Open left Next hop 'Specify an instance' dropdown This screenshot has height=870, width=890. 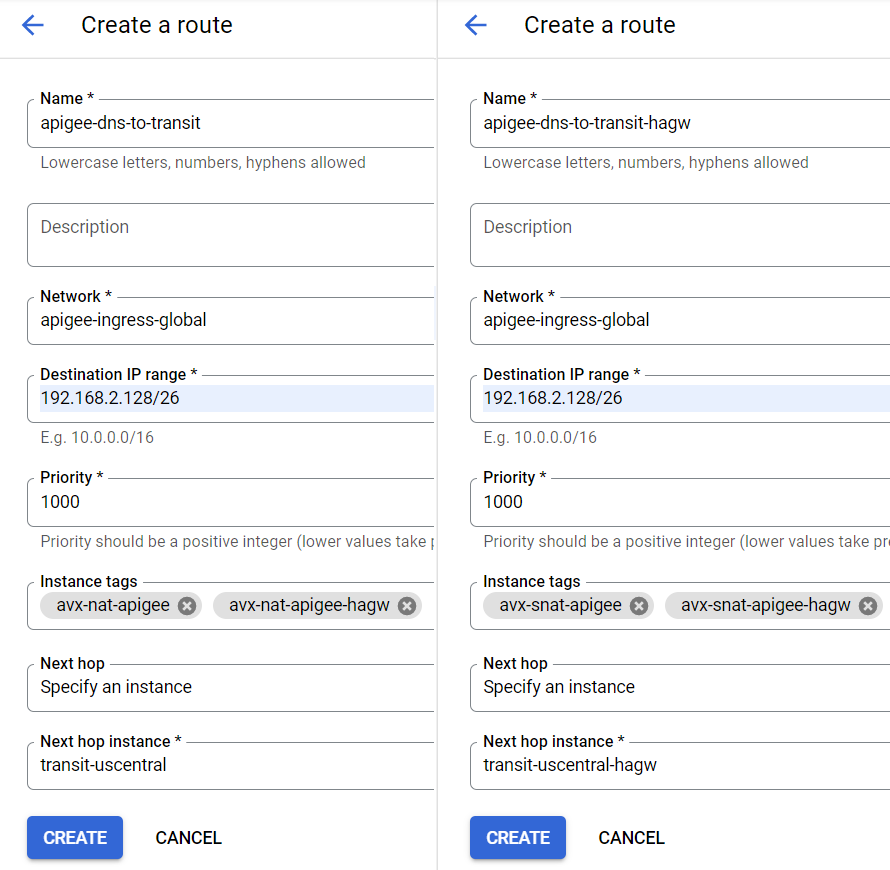coord(230,687)
